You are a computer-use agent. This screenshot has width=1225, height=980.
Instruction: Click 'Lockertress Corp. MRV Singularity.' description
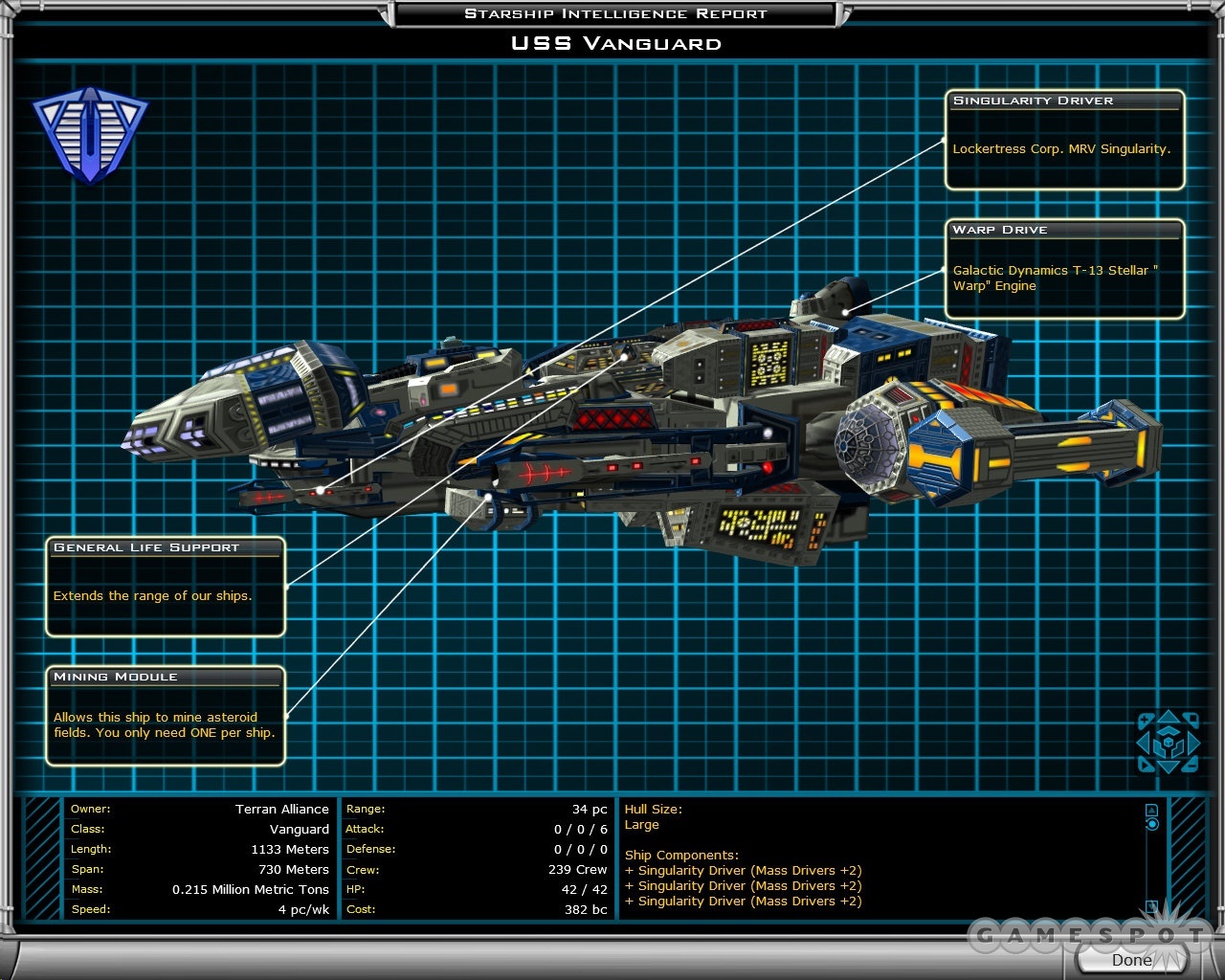[x=1061, y=149]
